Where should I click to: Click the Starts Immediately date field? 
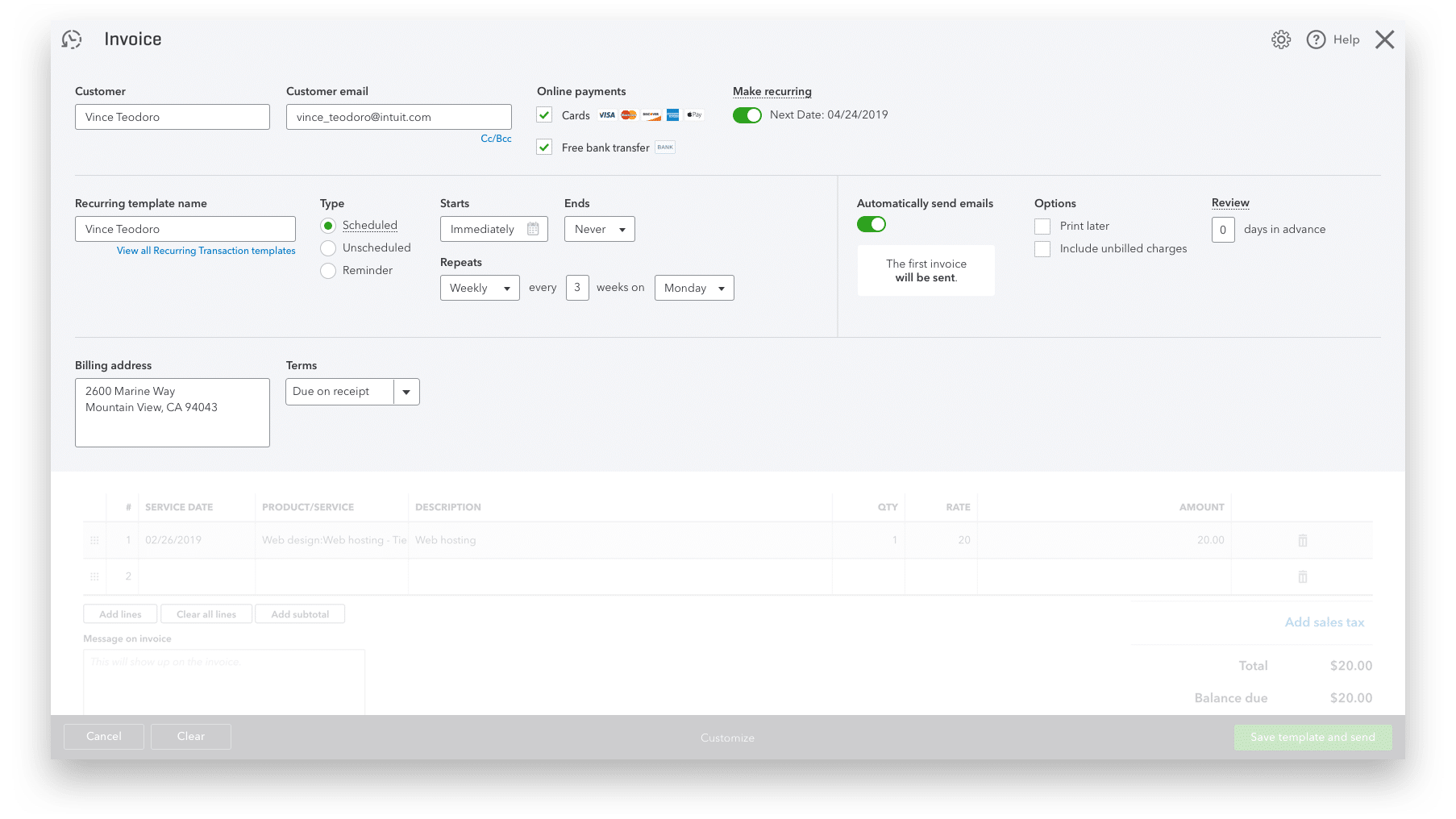pos(494,229)
